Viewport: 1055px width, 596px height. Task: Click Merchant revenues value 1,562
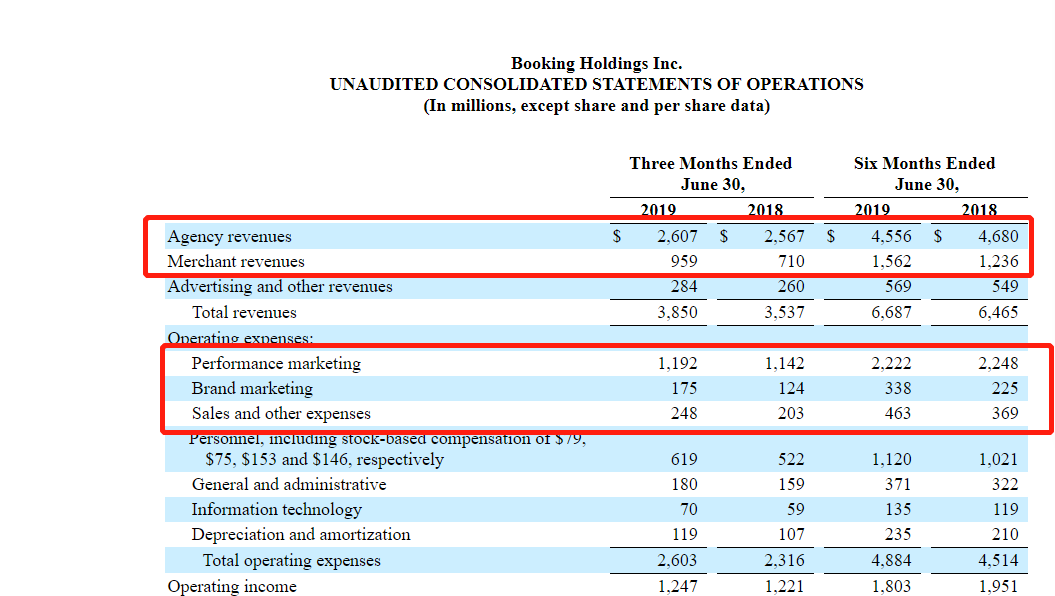coord(891,262)
